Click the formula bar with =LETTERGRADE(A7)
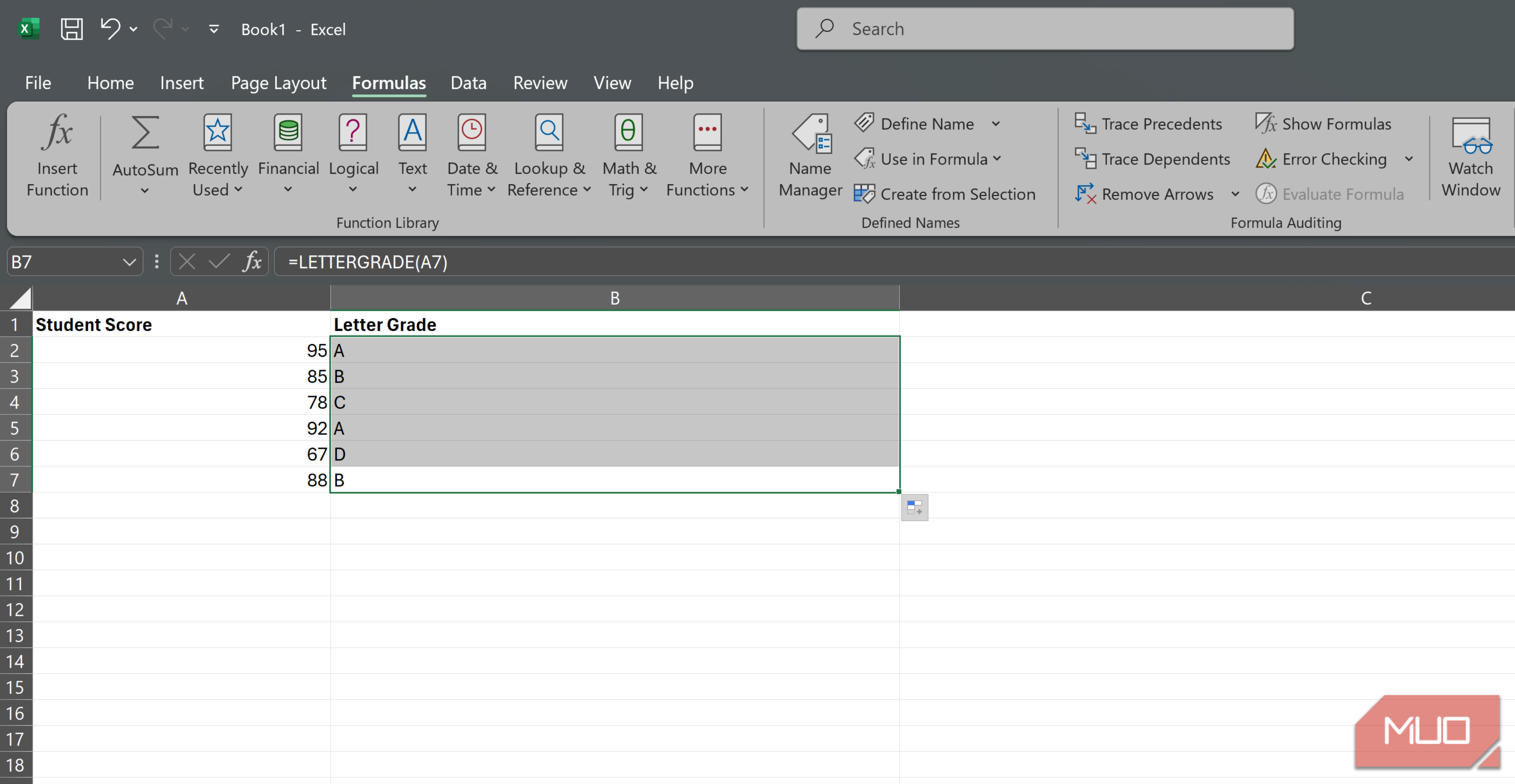Image resolution: width=1515 pixels, height=784 pixels. (x=894, y=262)
